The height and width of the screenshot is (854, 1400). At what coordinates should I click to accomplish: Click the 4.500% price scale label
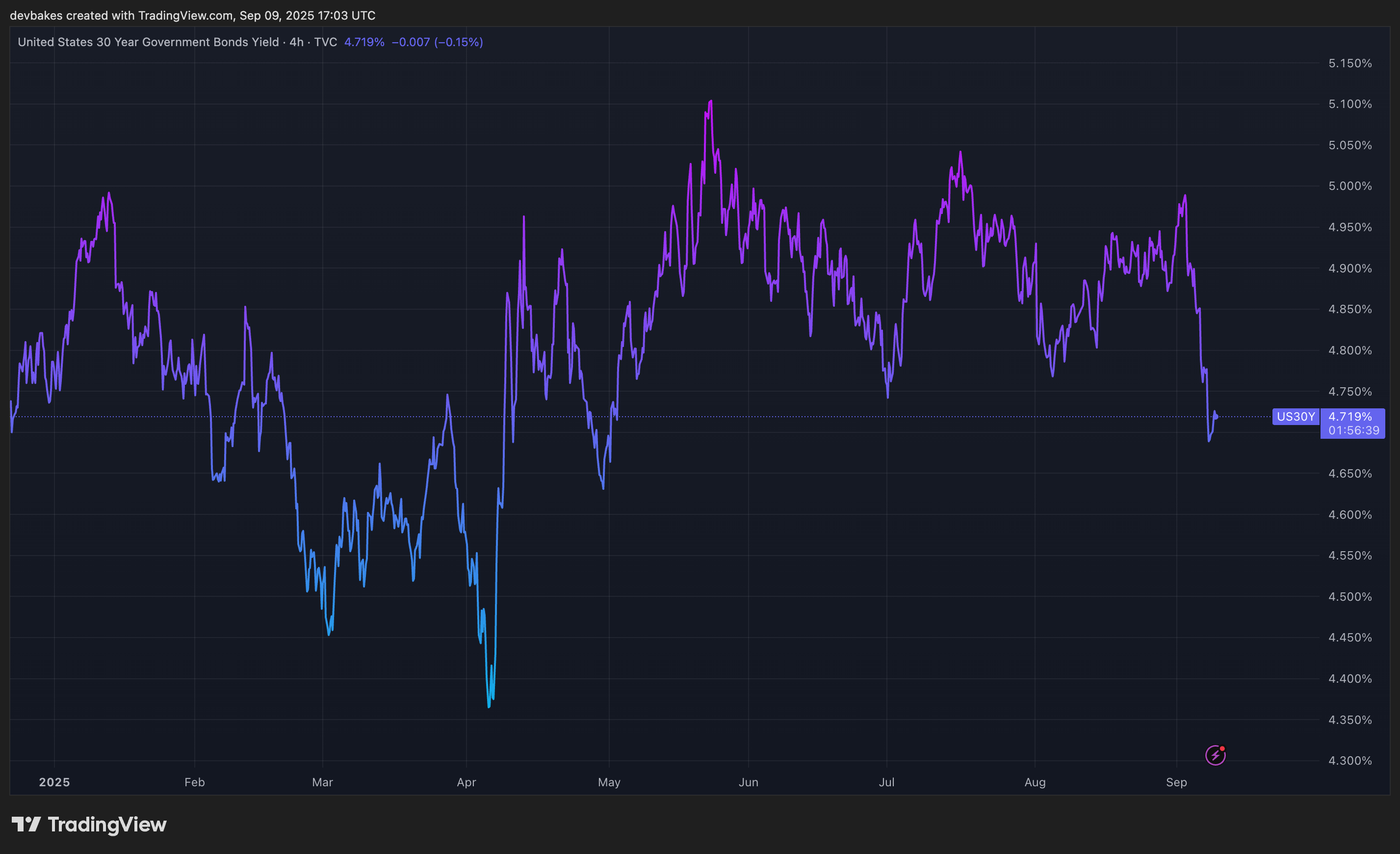pyautogui.click(x=1350, y=596)
